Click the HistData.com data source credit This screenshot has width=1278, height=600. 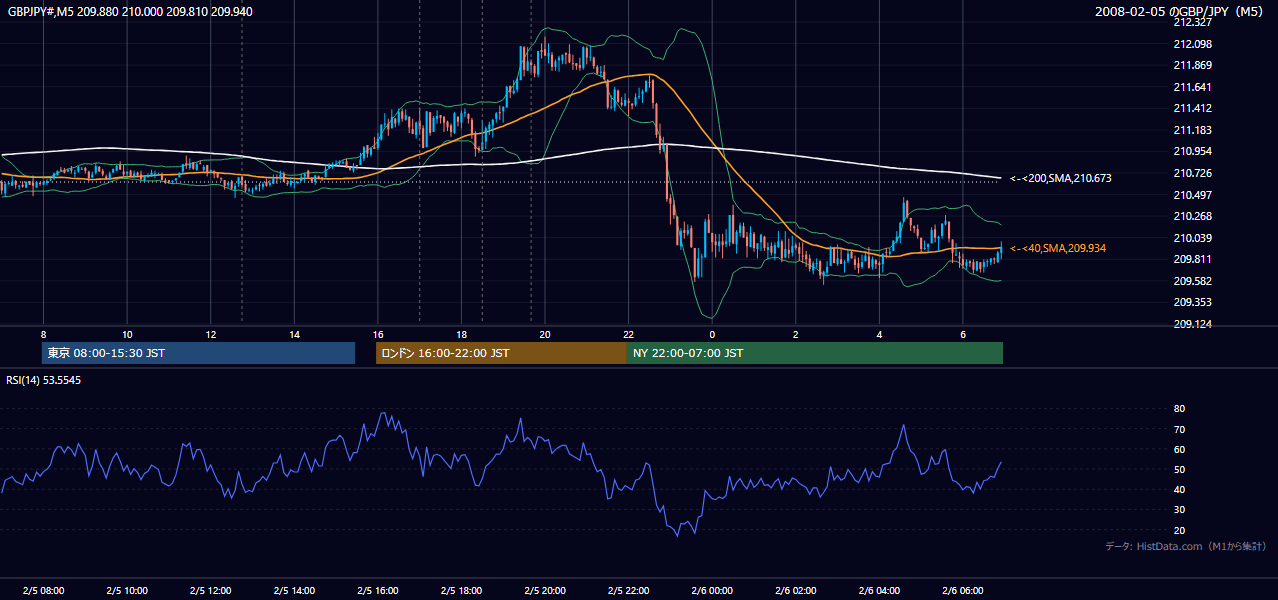[1186, 546]
